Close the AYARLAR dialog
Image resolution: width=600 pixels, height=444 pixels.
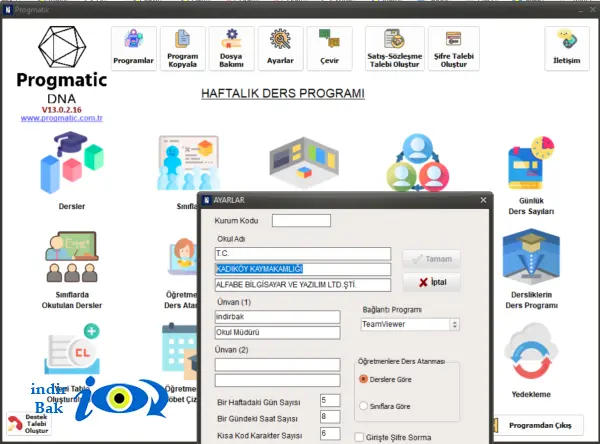(483, 200)
